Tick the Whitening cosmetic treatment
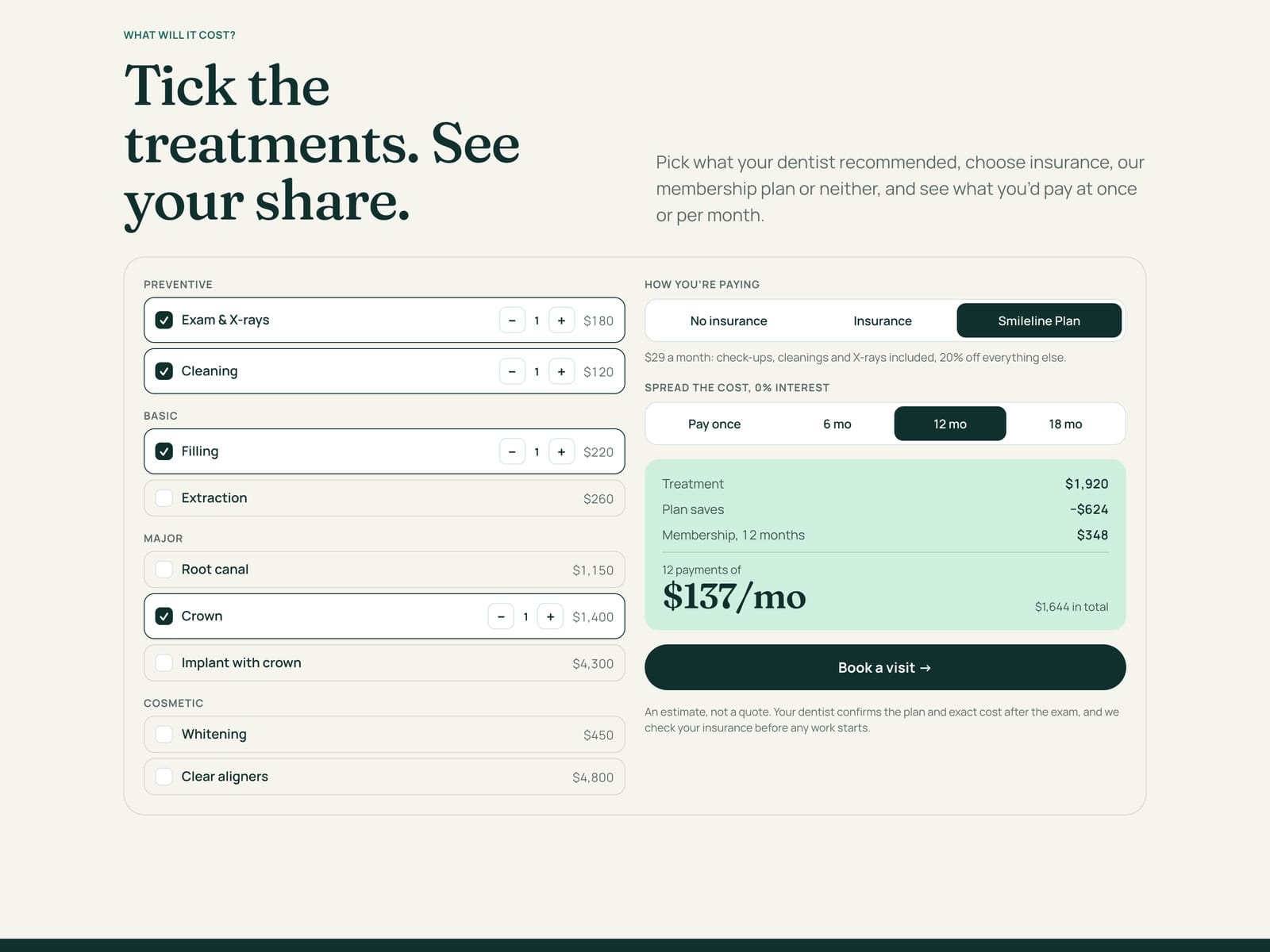The image size is (1270, 952). coord(164,735)
